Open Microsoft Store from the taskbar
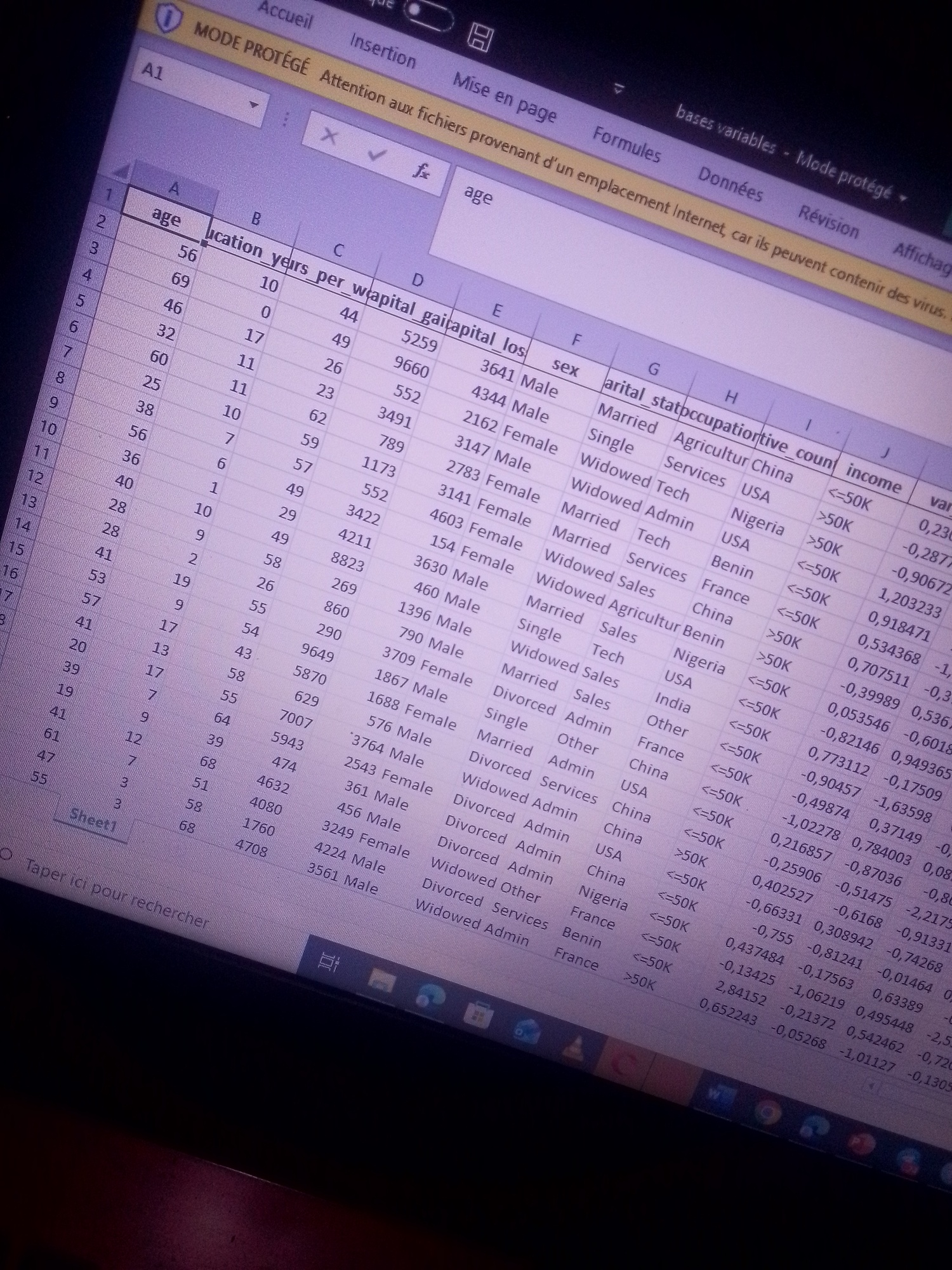Viewport: 952px width, 1270px height. pyautogui.click(x=479, y=1015)
